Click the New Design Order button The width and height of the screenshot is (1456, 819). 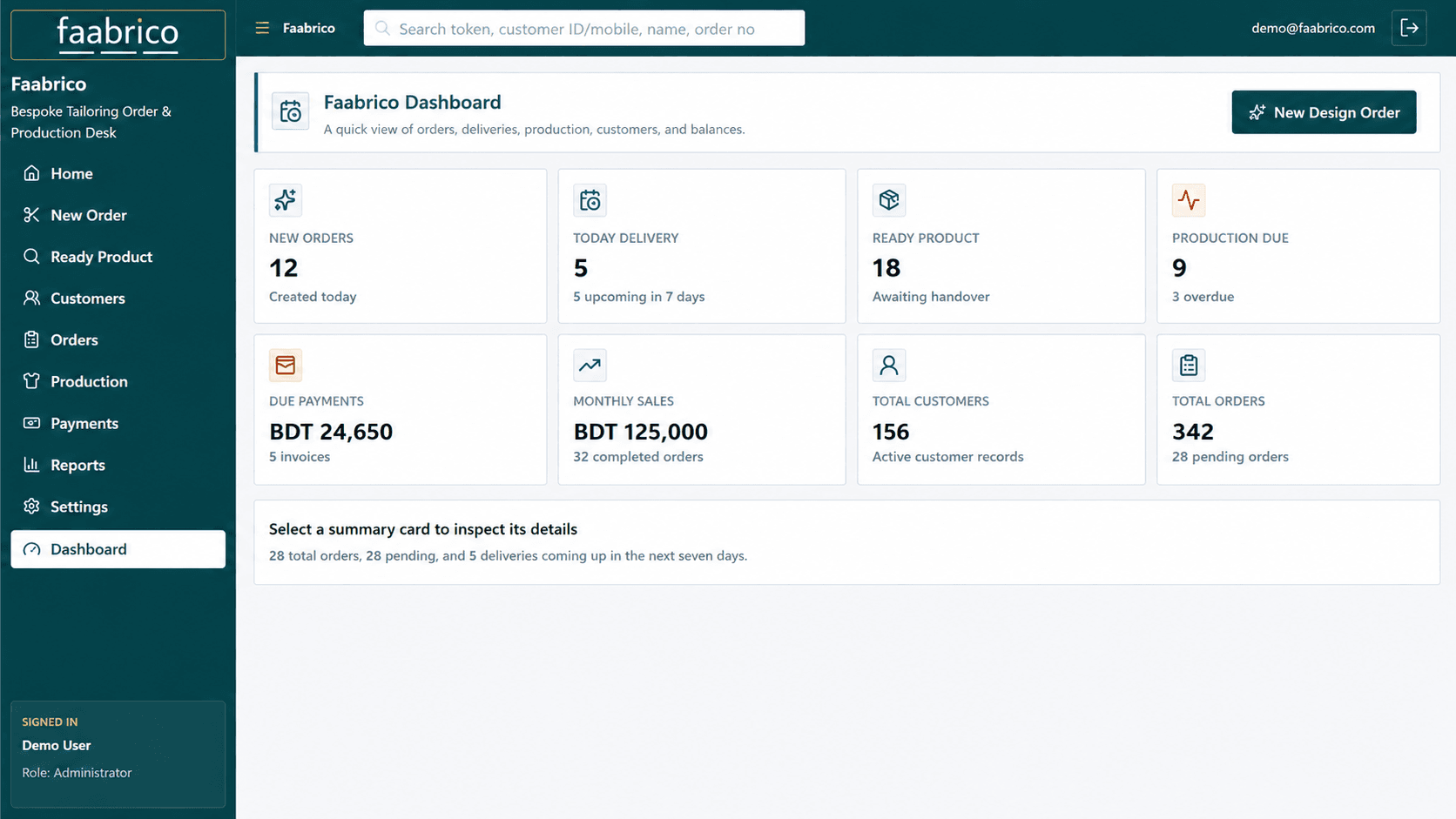coord(1324,112)
